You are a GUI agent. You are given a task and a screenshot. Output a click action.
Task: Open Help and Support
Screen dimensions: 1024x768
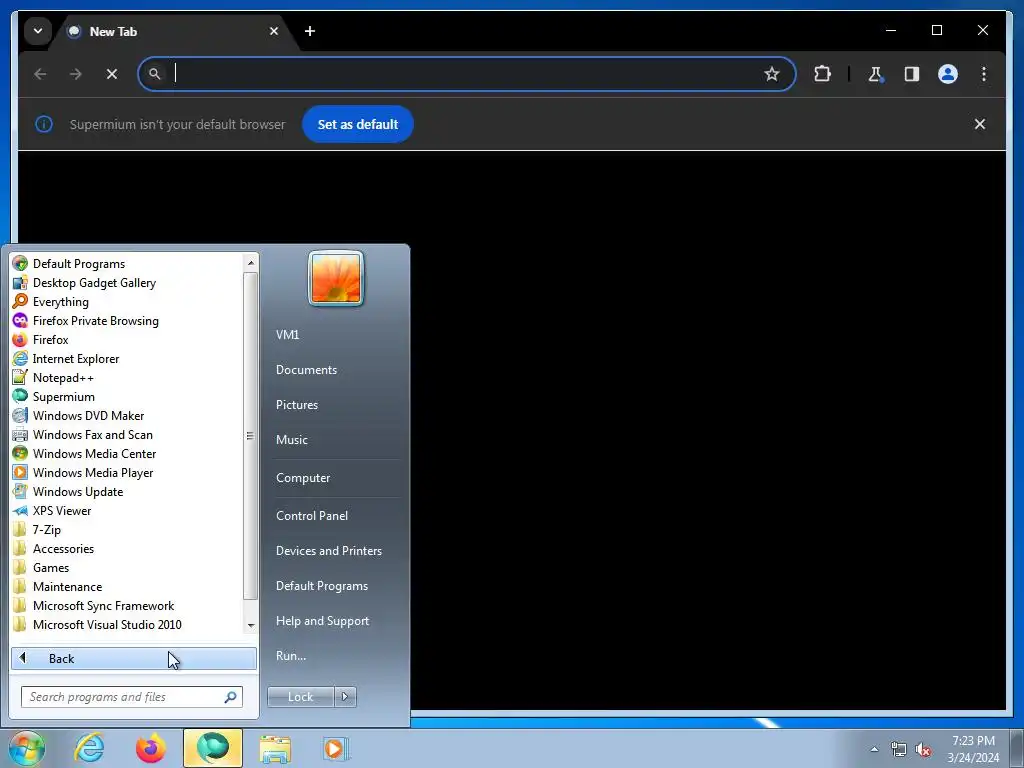(x=323, y=621)
